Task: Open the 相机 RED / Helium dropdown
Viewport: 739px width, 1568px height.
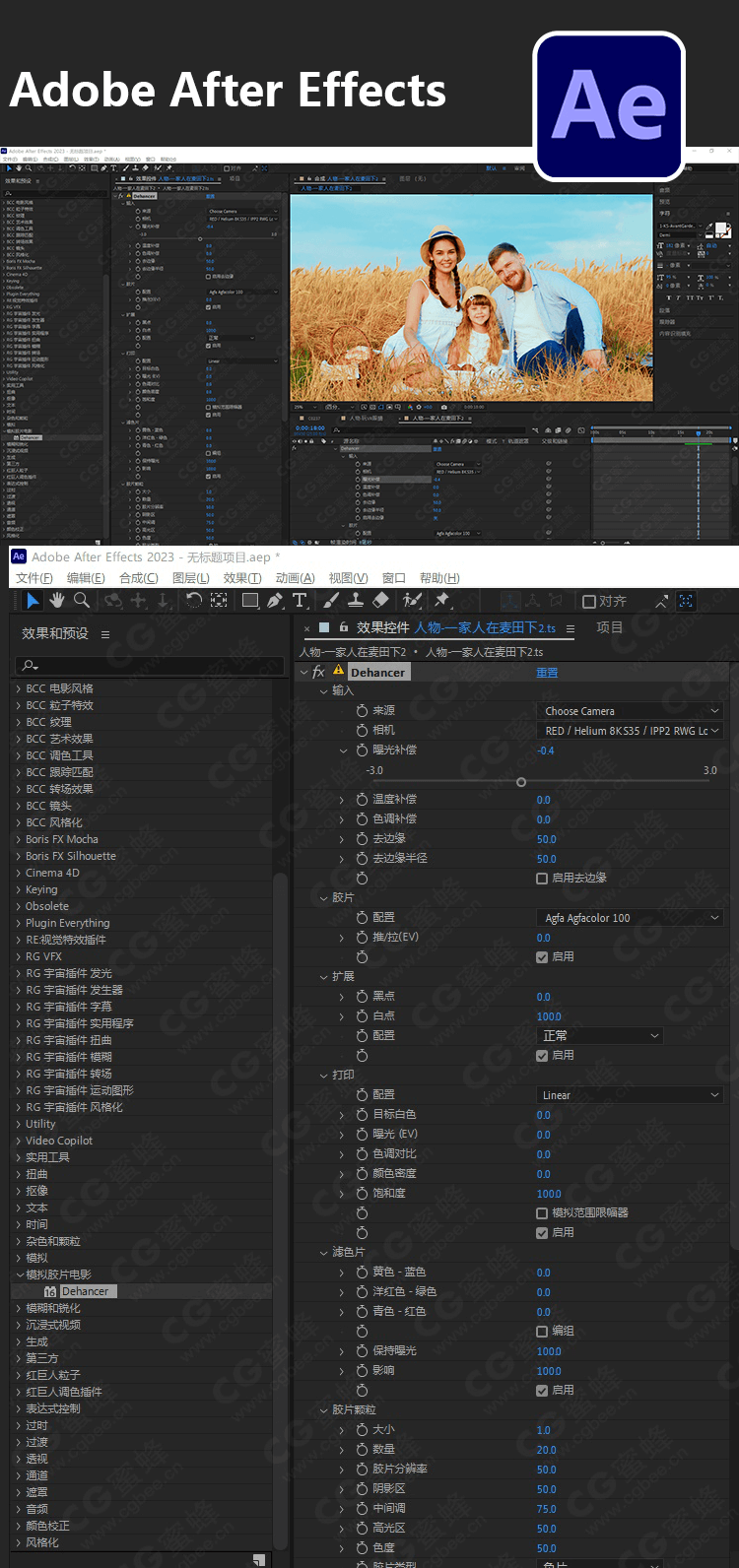Action: (631, 731)
